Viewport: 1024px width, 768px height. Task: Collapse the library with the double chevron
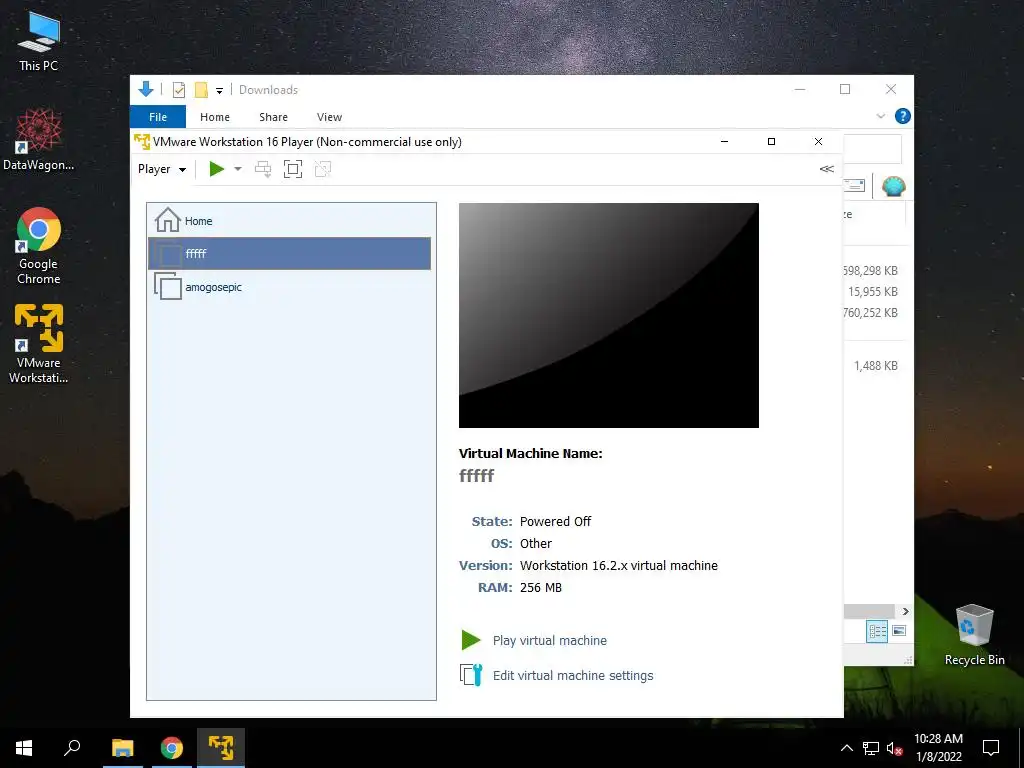point(826,169)
